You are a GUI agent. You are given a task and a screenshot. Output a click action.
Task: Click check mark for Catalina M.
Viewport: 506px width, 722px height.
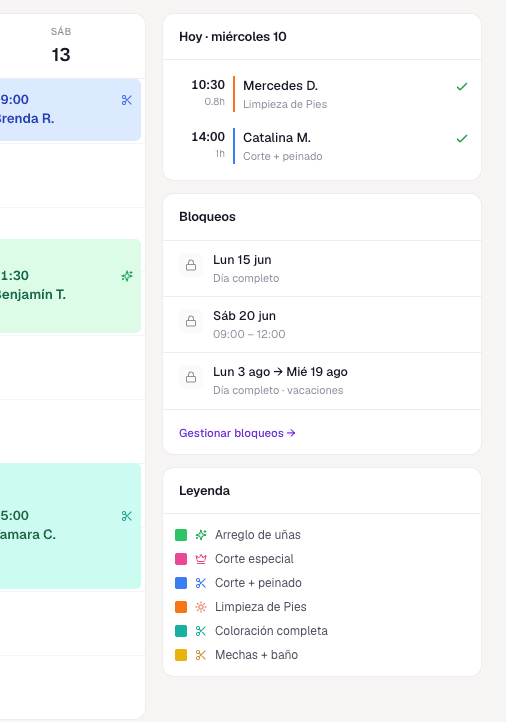click(462, 139)
